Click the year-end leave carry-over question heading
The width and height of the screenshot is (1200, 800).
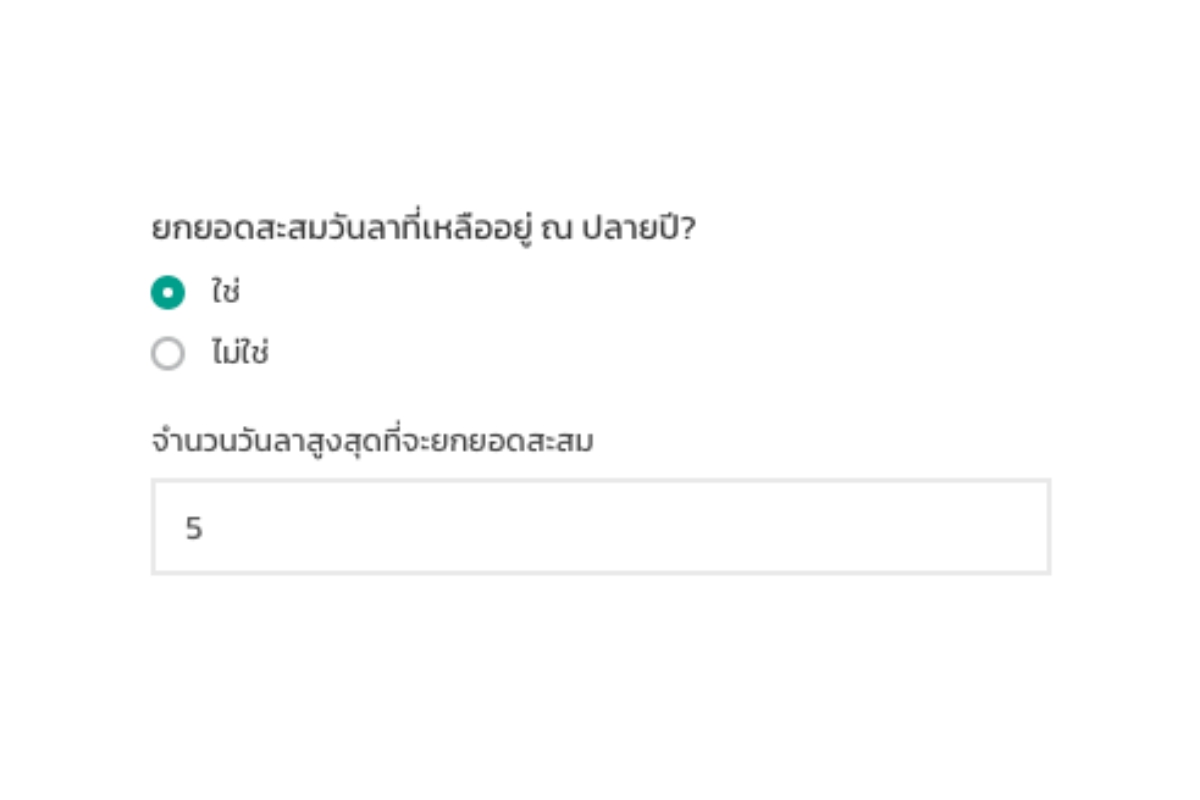[x=423, y=230]
